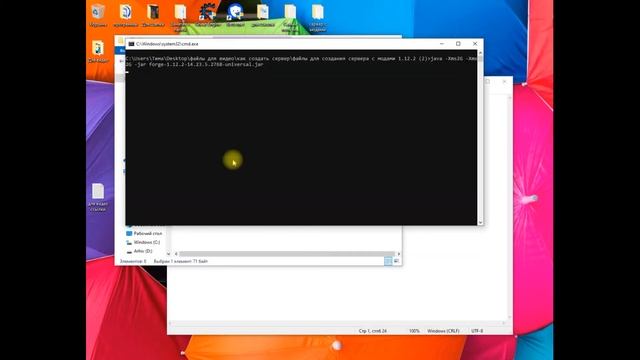Click Explorer horizontal scrollbar right arrow
Image resolution: width=640 pixels, height=360 pixels.
398,254
